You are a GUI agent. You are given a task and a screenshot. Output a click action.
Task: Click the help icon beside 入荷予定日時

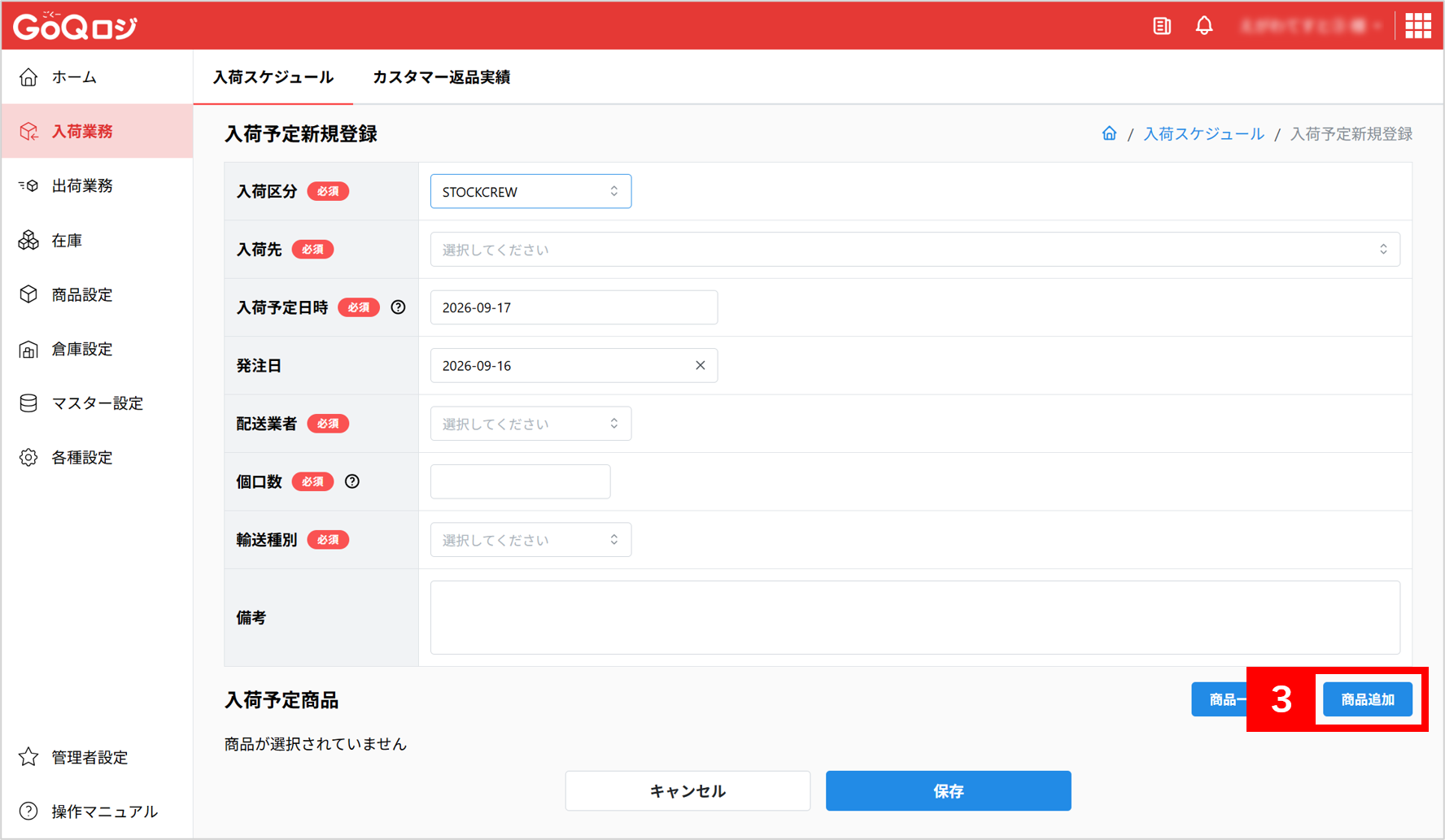pyautogui.click(x=398, y=307)
